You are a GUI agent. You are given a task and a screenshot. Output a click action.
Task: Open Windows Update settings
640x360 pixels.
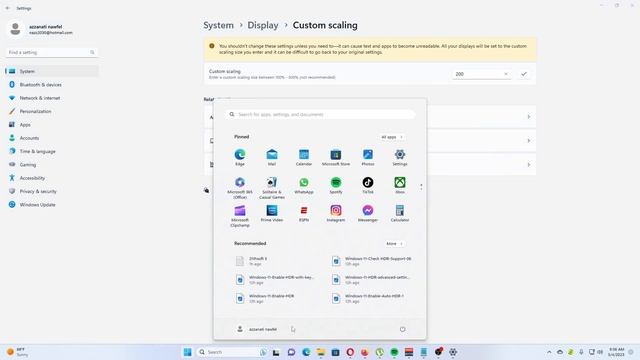52,204
